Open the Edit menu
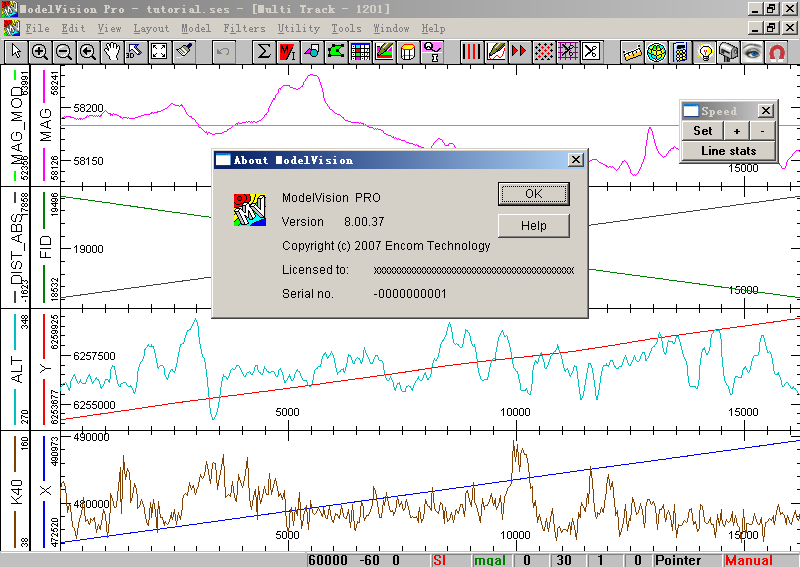This screenshot has height=567, width=800. [x=73, y=29]
